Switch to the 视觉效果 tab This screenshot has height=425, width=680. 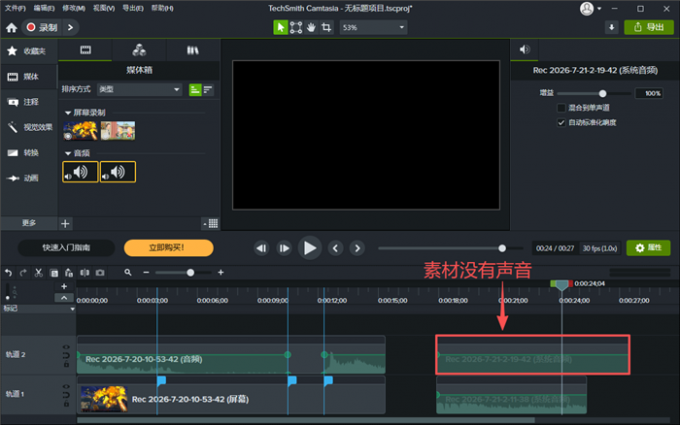tap(29, 127)
